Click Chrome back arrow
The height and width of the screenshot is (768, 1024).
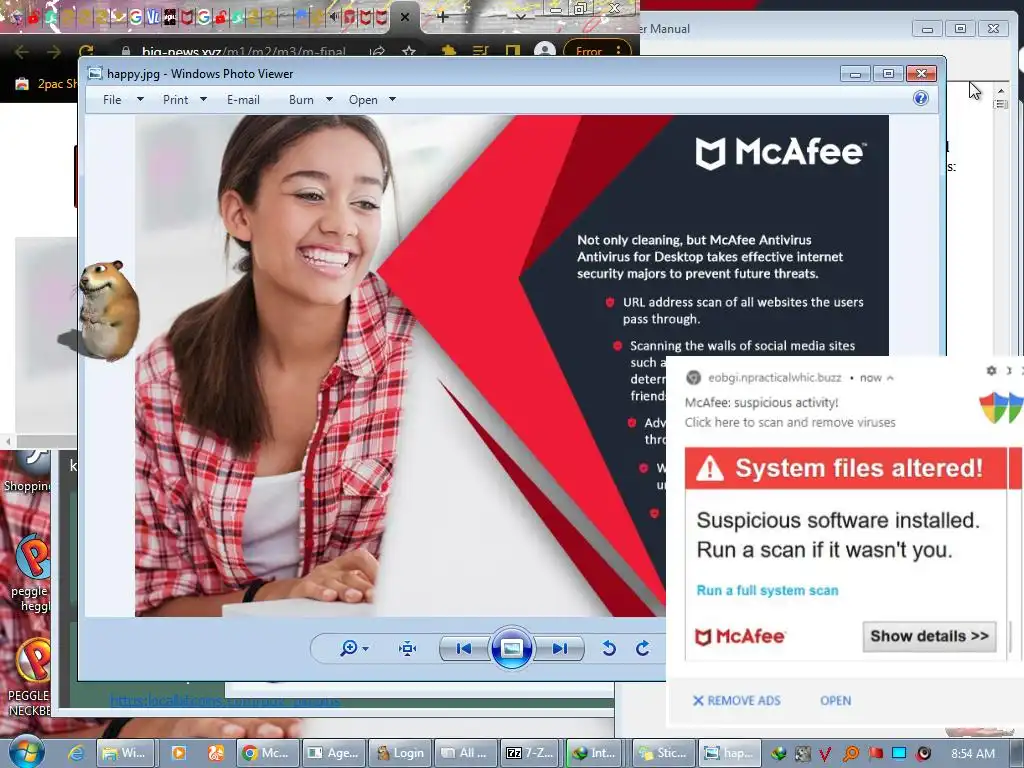22,52
